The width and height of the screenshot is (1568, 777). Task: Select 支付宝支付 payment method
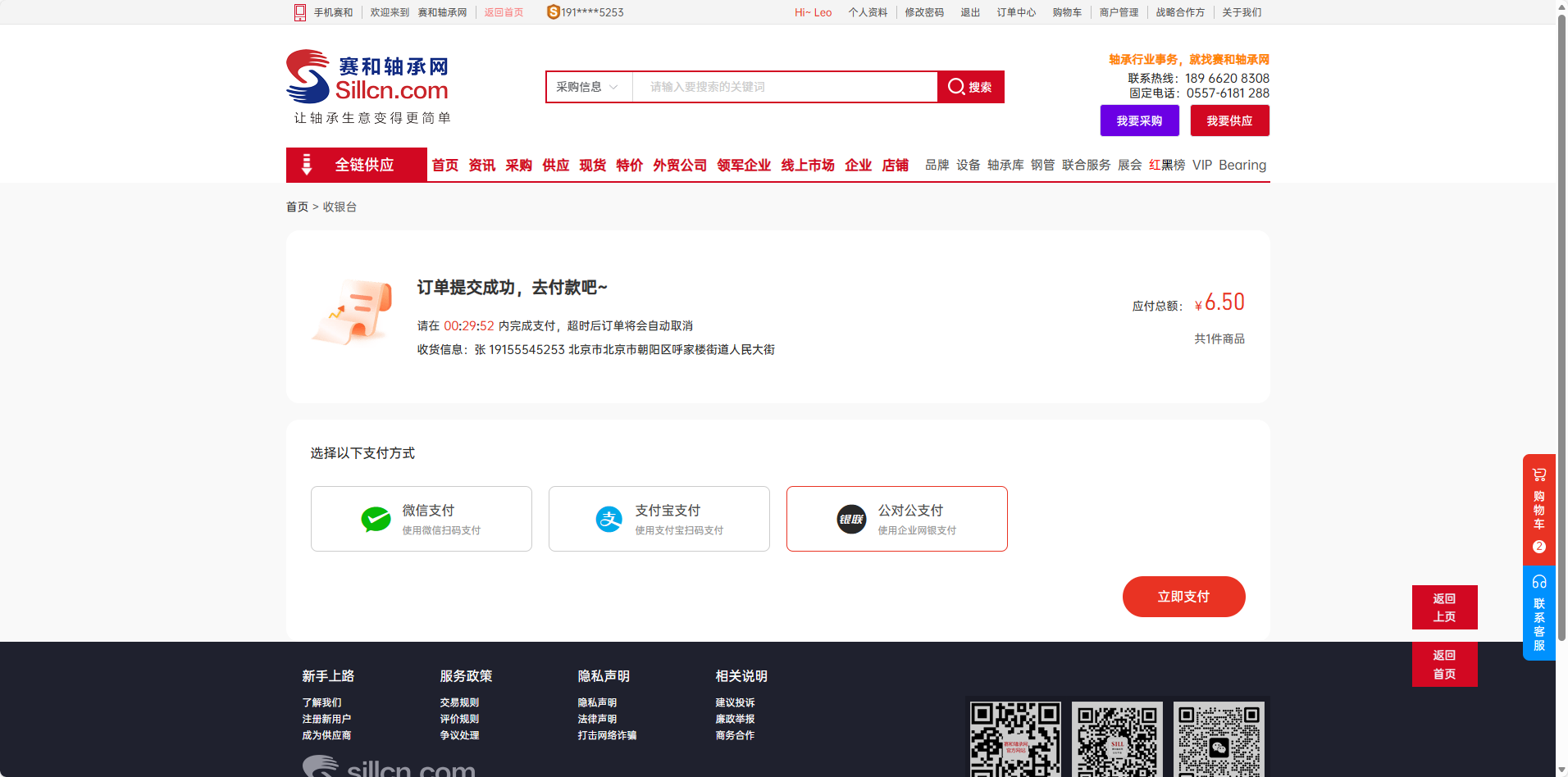(659, 519)
